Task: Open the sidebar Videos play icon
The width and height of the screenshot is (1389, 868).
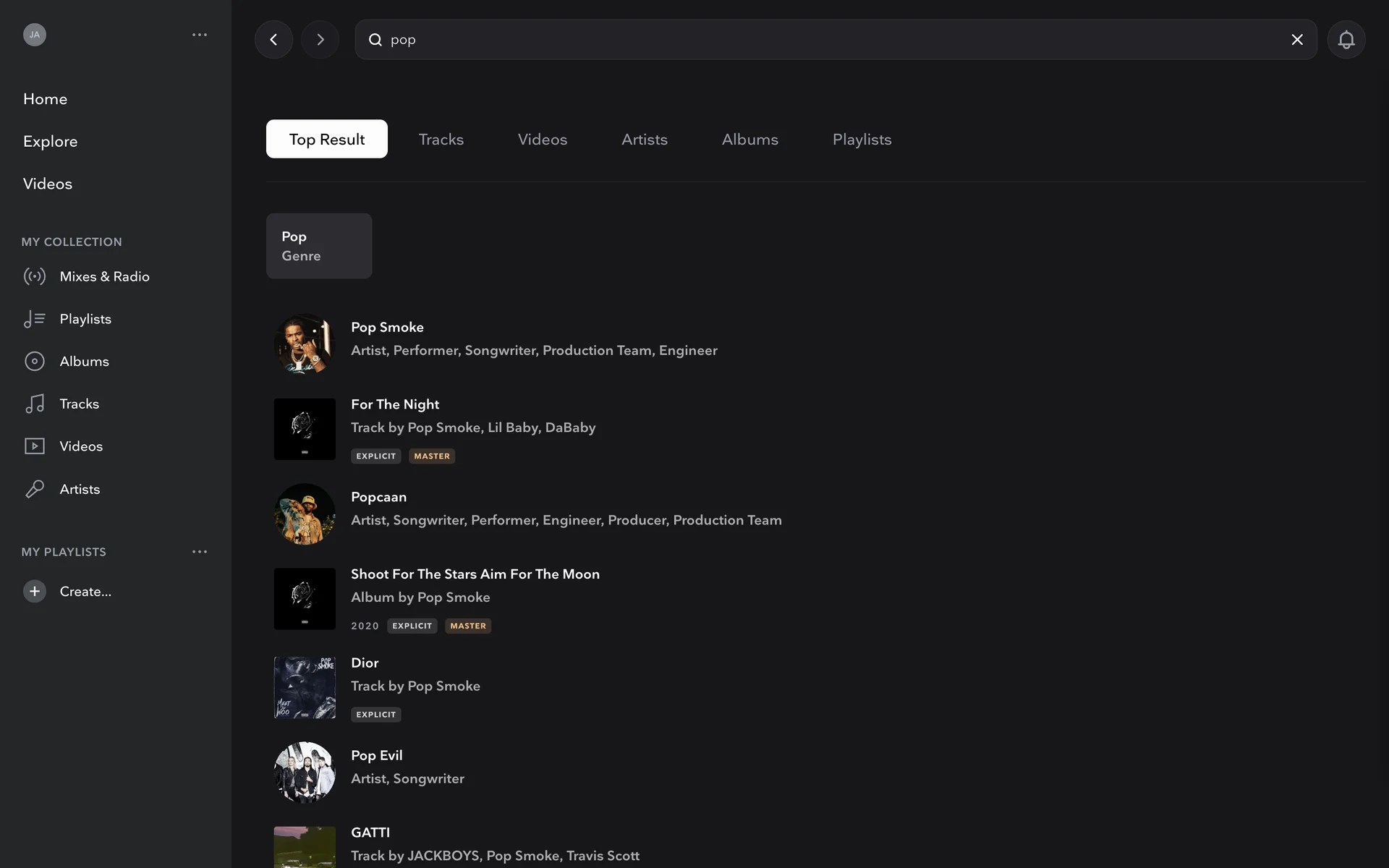Action: pos(35,446)
